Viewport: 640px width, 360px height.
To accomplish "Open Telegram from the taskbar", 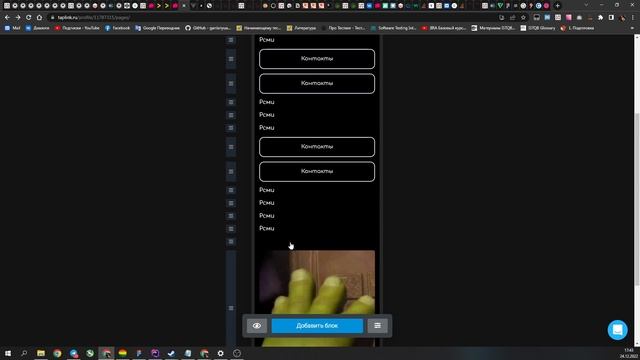I will (x=73, y=353).
